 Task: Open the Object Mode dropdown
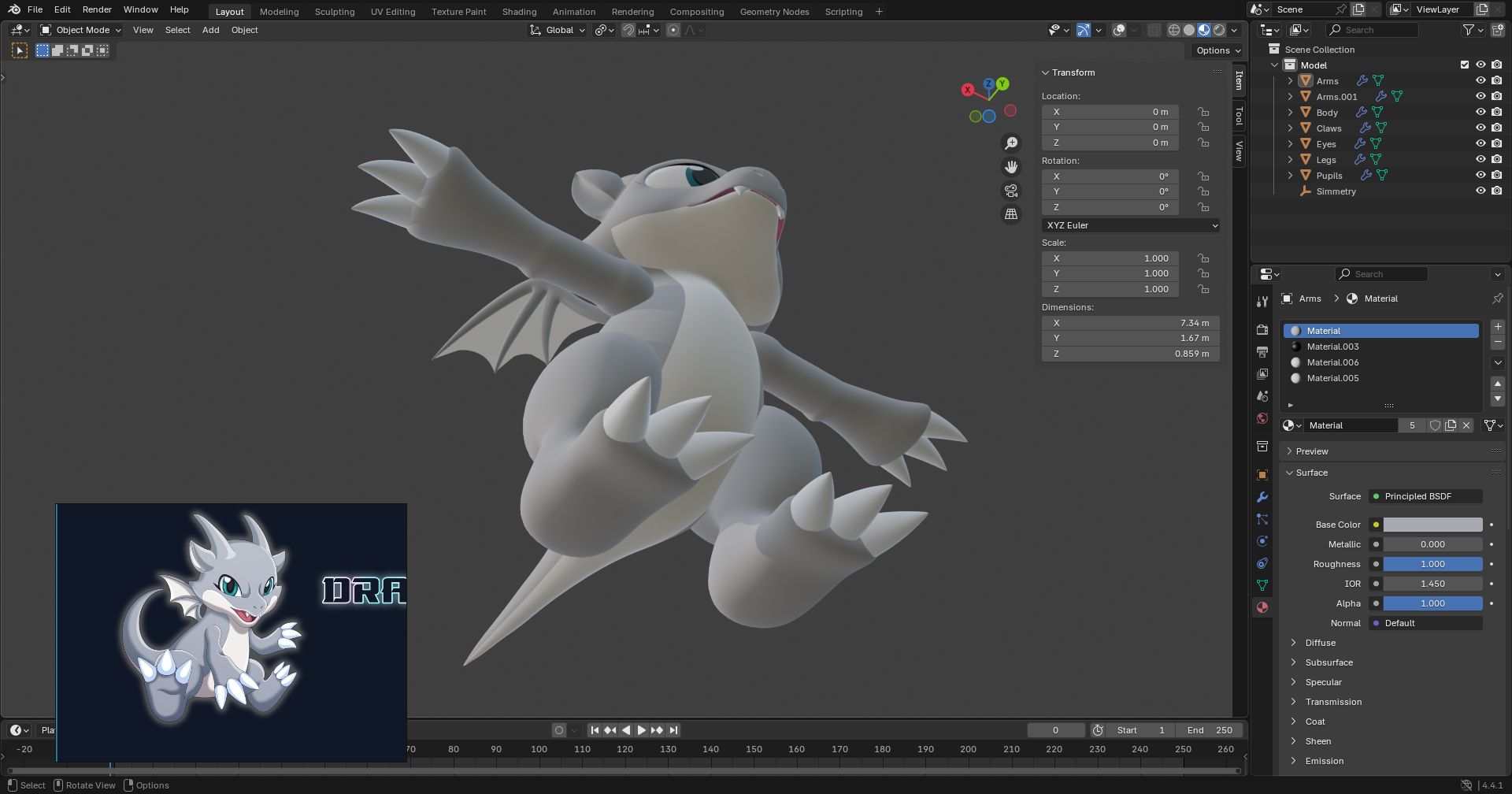(81, 30)
